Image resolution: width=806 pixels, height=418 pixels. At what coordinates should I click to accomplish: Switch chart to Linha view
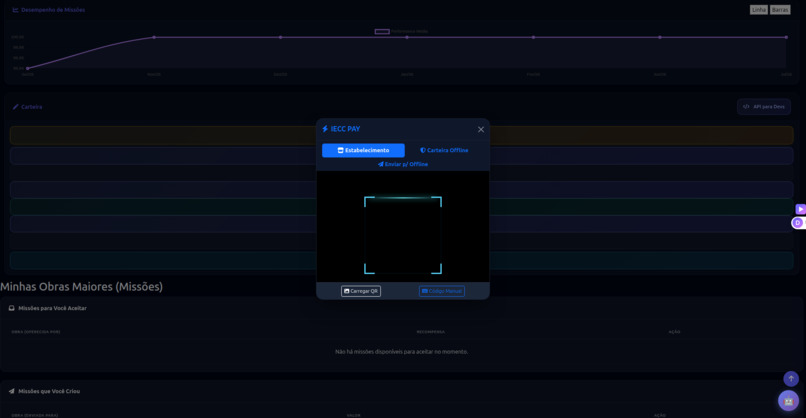click(x=759, y=10)
